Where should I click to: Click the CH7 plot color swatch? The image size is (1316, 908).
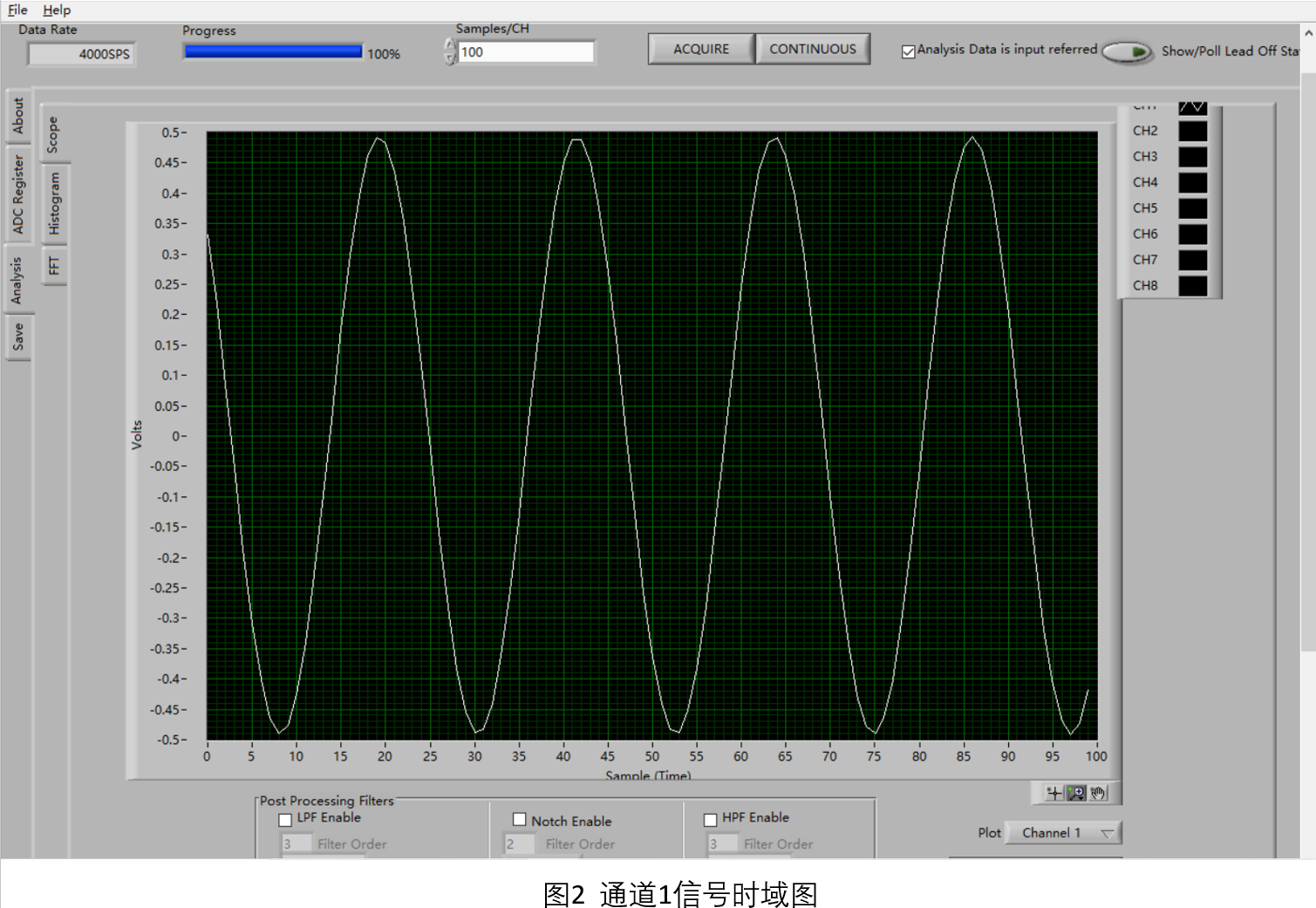[x=1193, y=260]
